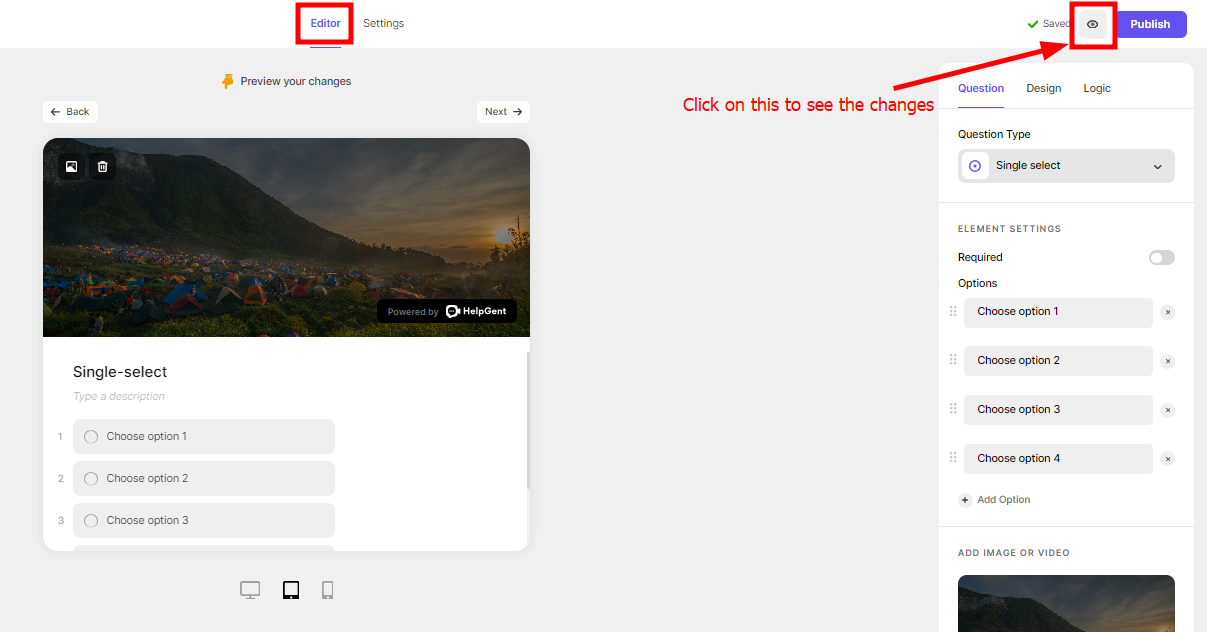Remove Choose option 4 via x icon

(1167, 460)
